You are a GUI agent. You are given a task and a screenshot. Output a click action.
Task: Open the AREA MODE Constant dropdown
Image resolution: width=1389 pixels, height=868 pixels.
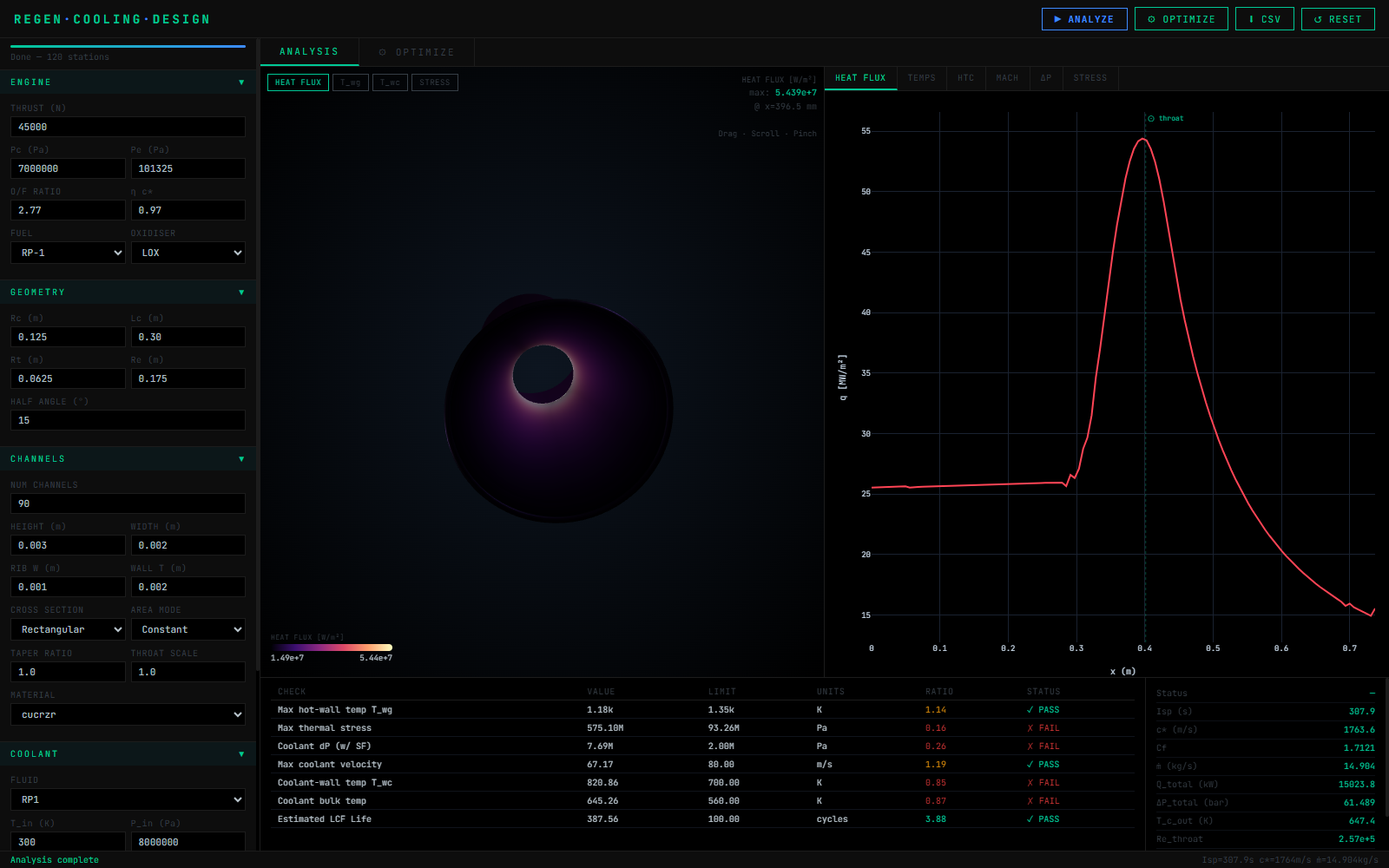coord(188,629)
